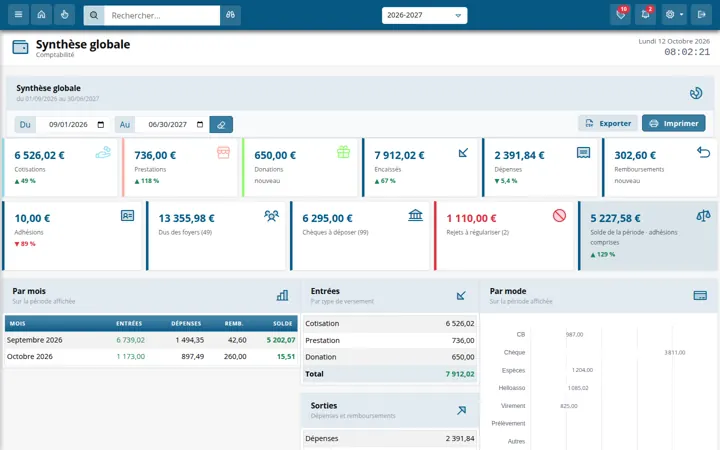Click the Prestation row in Entrées
This screenshot has width=720, height=450.
(x=389, y=341)
